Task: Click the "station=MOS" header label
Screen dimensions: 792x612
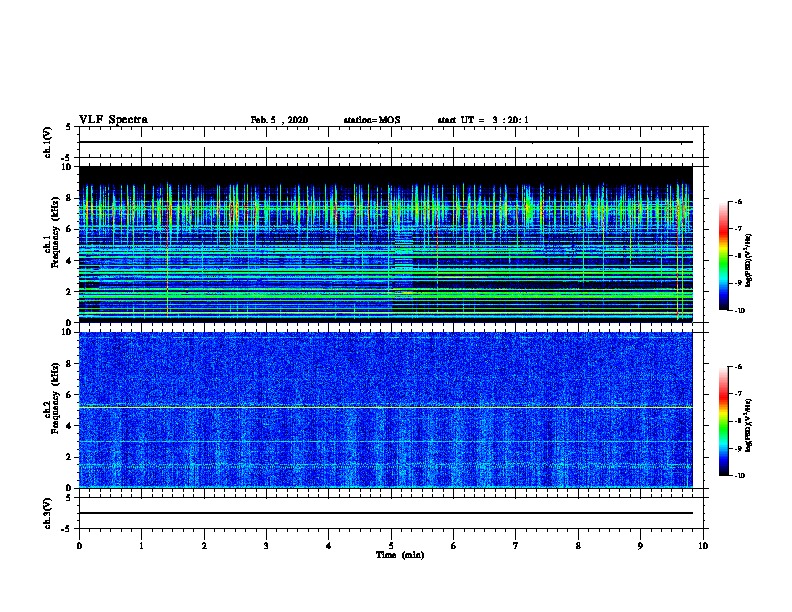Action: [x=372, y=120]
